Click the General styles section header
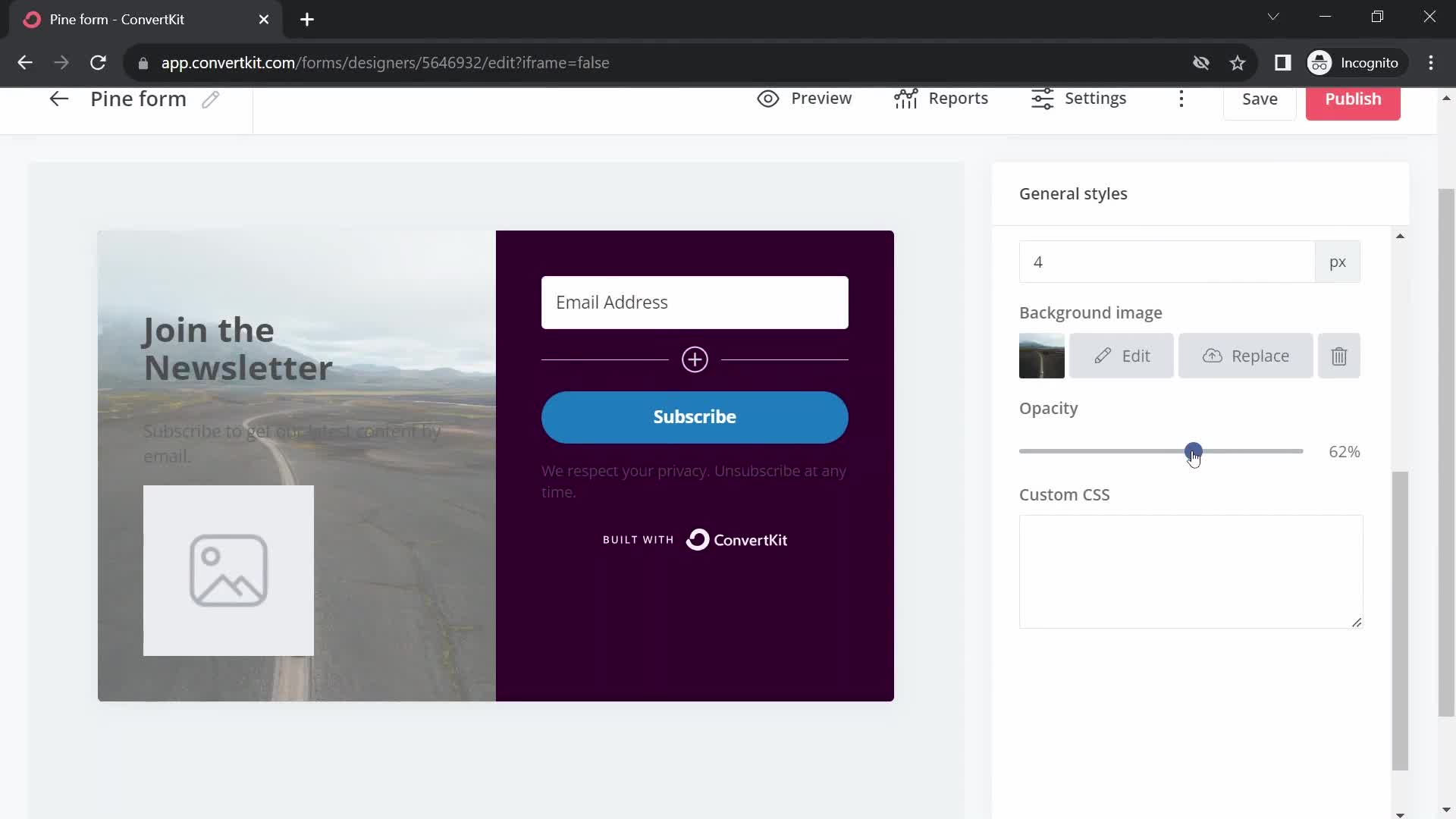This screenshot has width=1456, height=819. pos(1074,193)
